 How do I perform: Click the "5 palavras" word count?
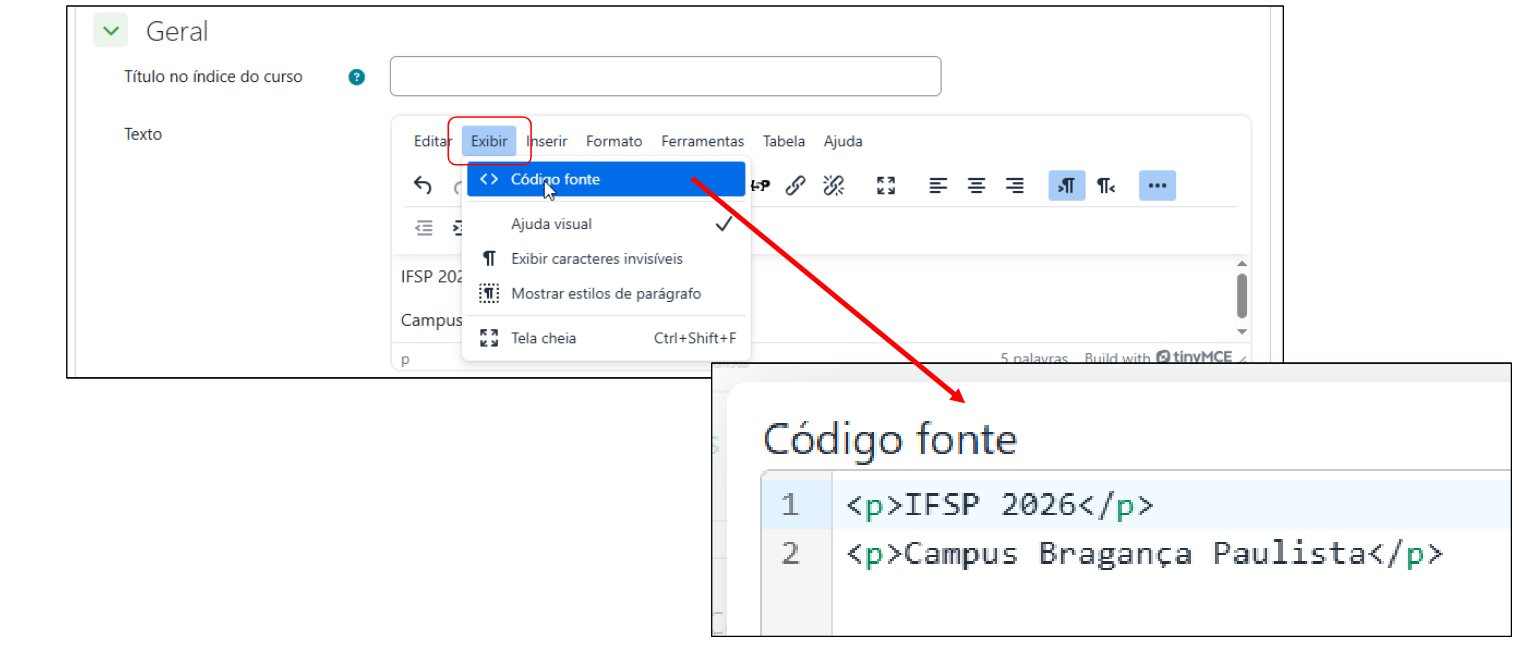point(1034,358)
